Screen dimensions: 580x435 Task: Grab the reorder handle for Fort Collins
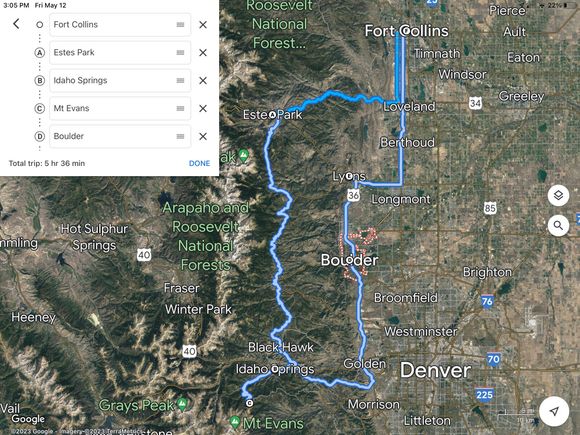click(x=180, y=25)
